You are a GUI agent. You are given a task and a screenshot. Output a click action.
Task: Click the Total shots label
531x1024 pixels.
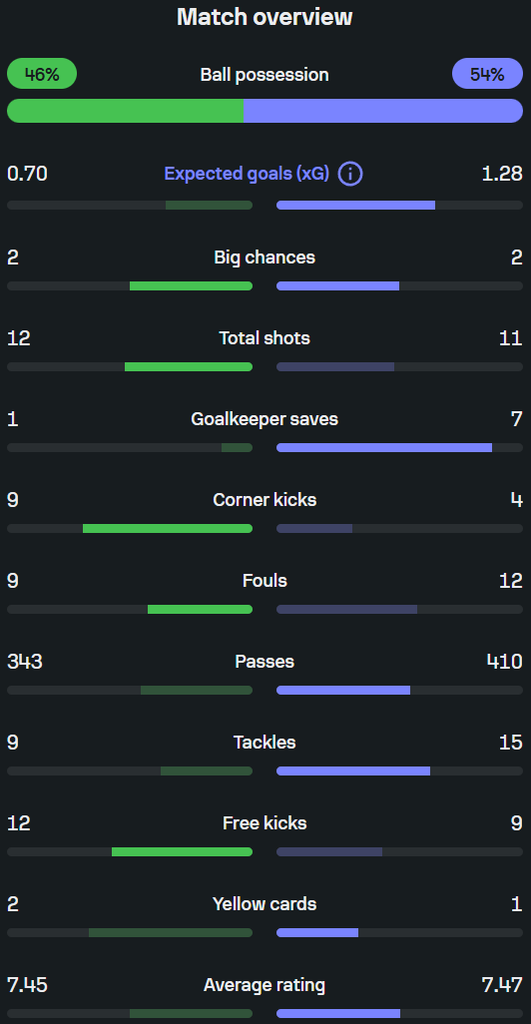[265, 338]
